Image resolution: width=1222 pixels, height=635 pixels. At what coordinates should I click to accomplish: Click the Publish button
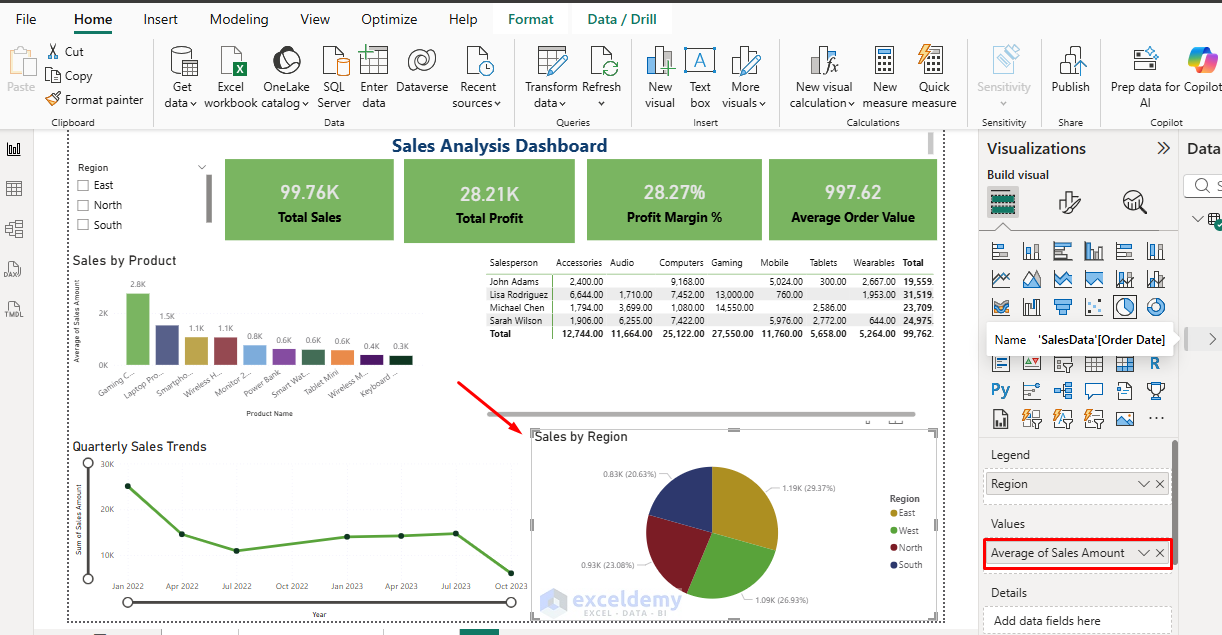(x=1070, y=75)
